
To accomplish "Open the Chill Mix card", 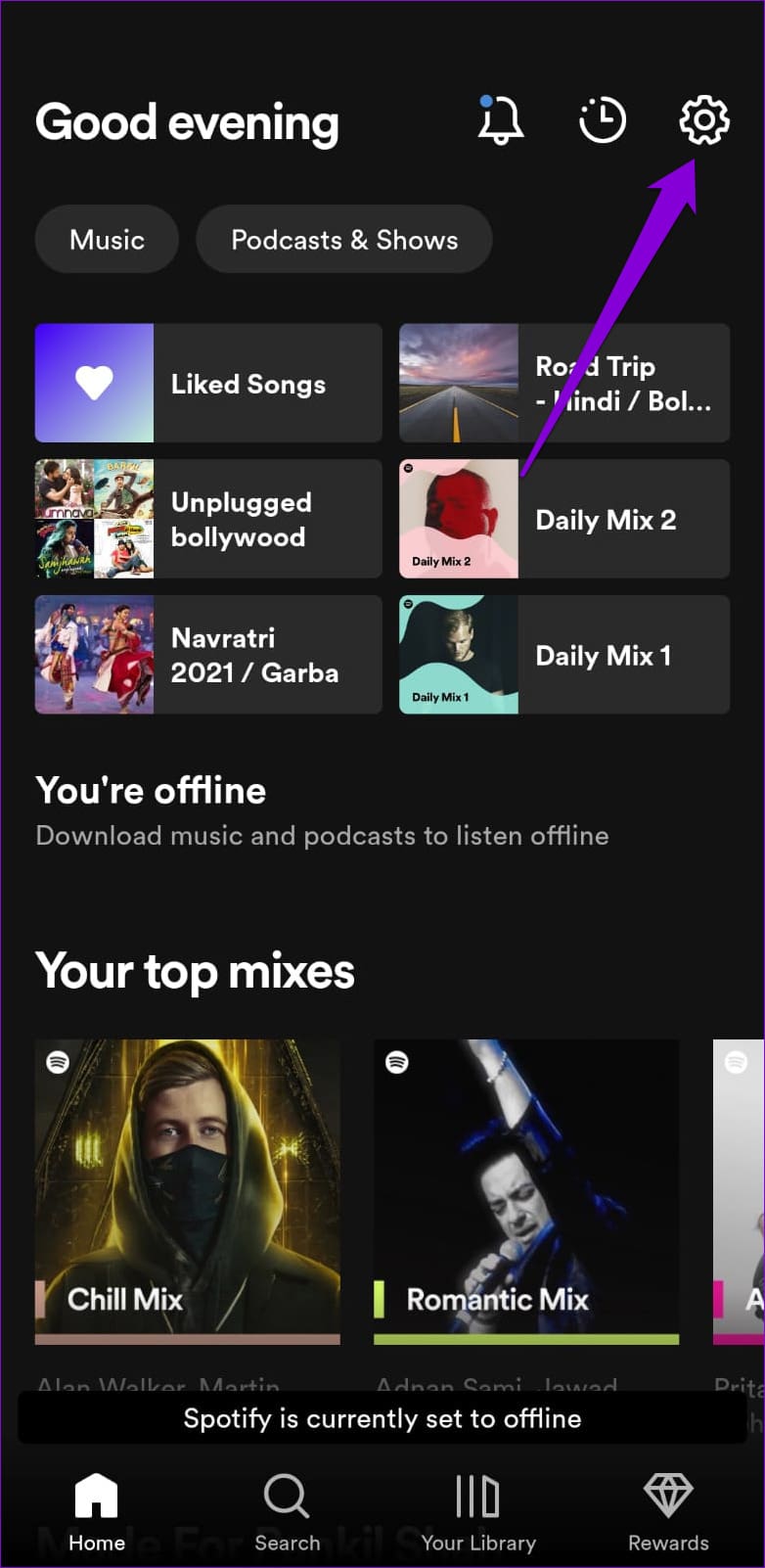I will point(188,1191).
